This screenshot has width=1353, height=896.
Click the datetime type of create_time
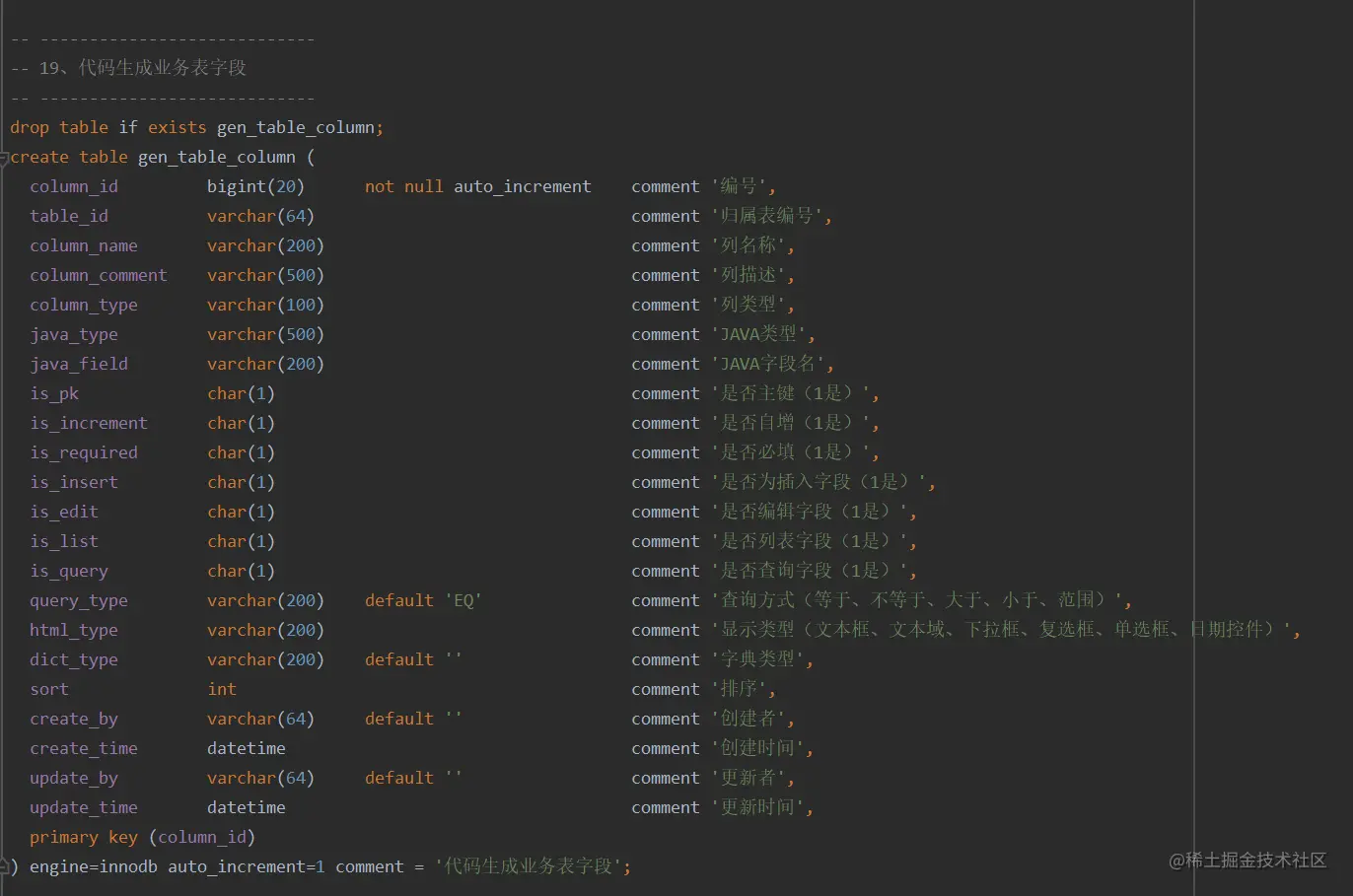(247, 749)
